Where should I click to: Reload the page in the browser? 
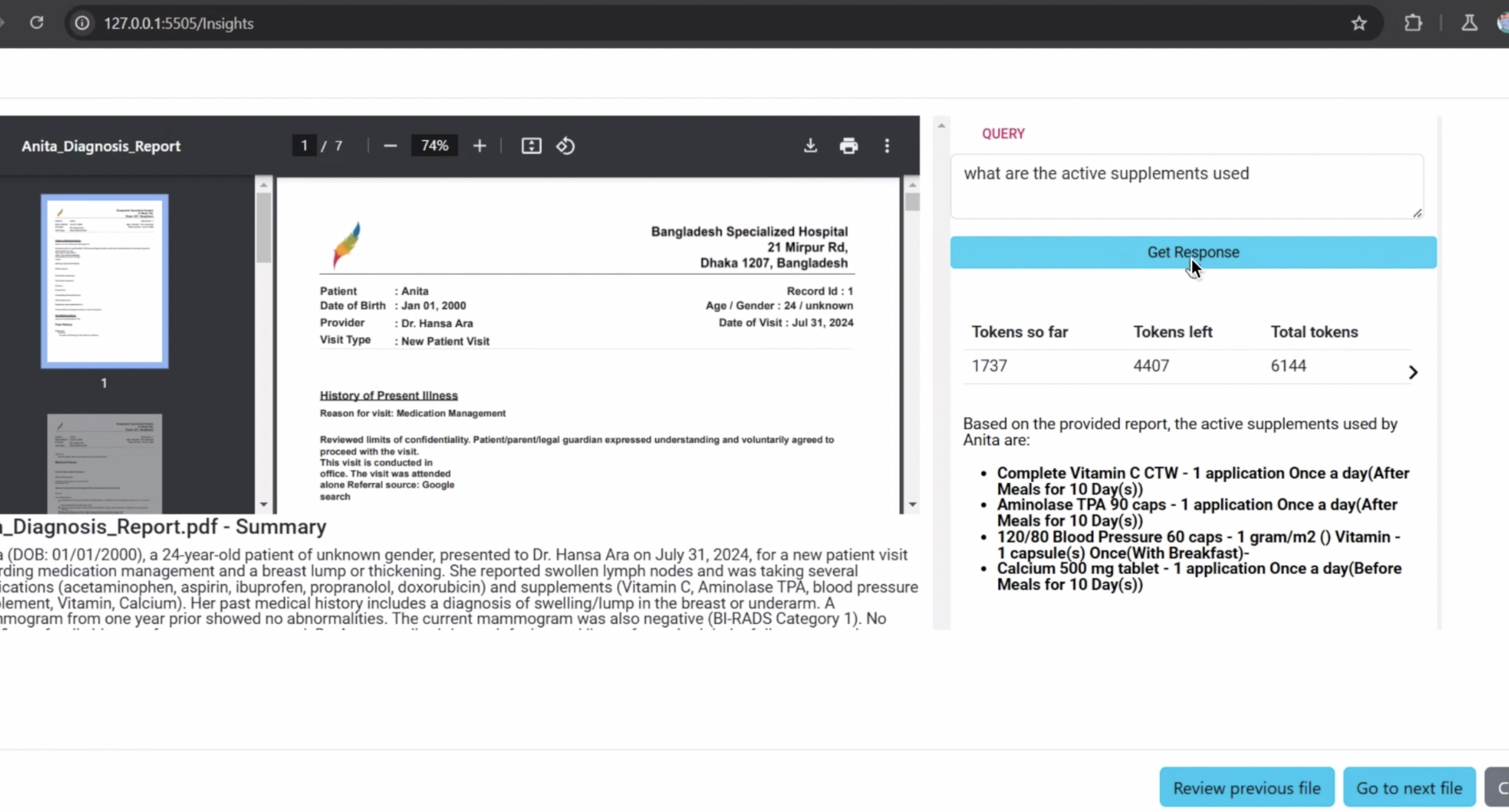pos(36,23)
